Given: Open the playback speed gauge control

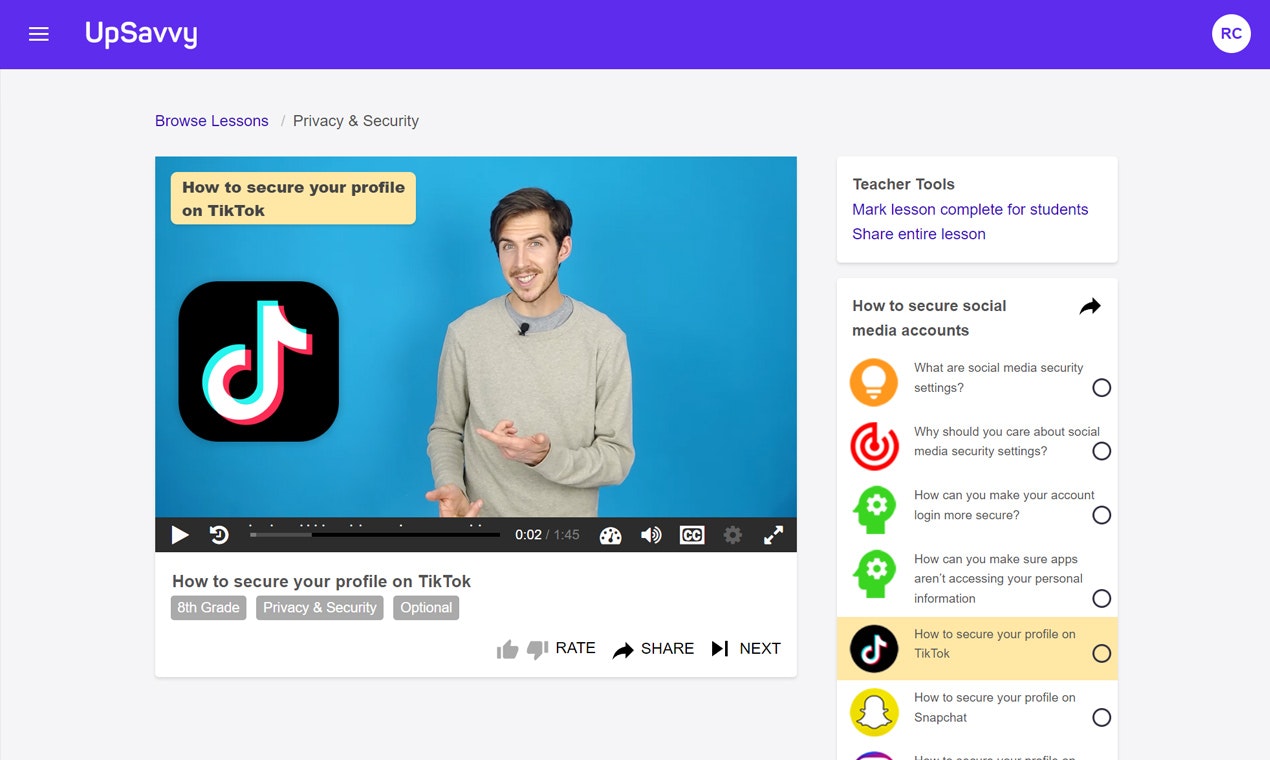Looking at the screenshot, I should click(611, 535).
